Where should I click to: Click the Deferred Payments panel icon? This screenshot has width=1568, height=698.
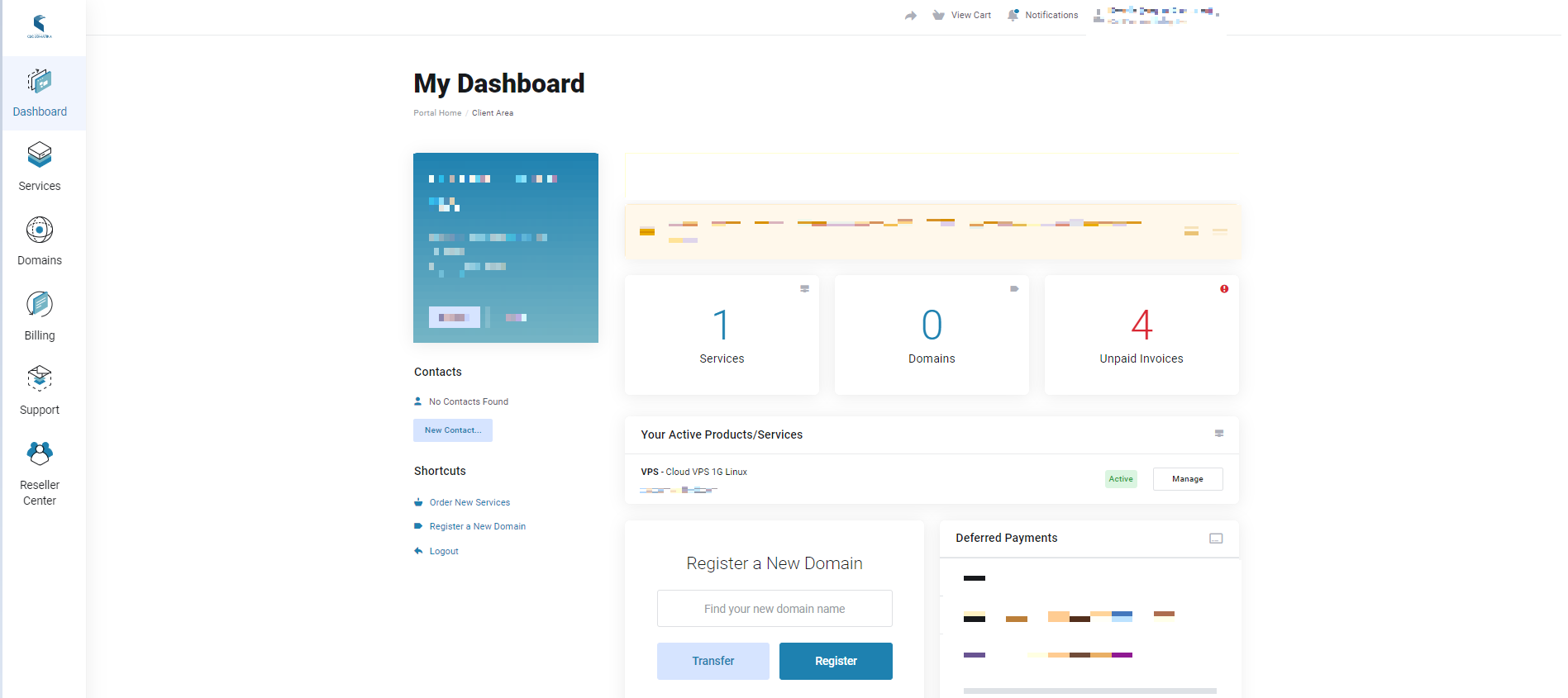(1216, 539)
